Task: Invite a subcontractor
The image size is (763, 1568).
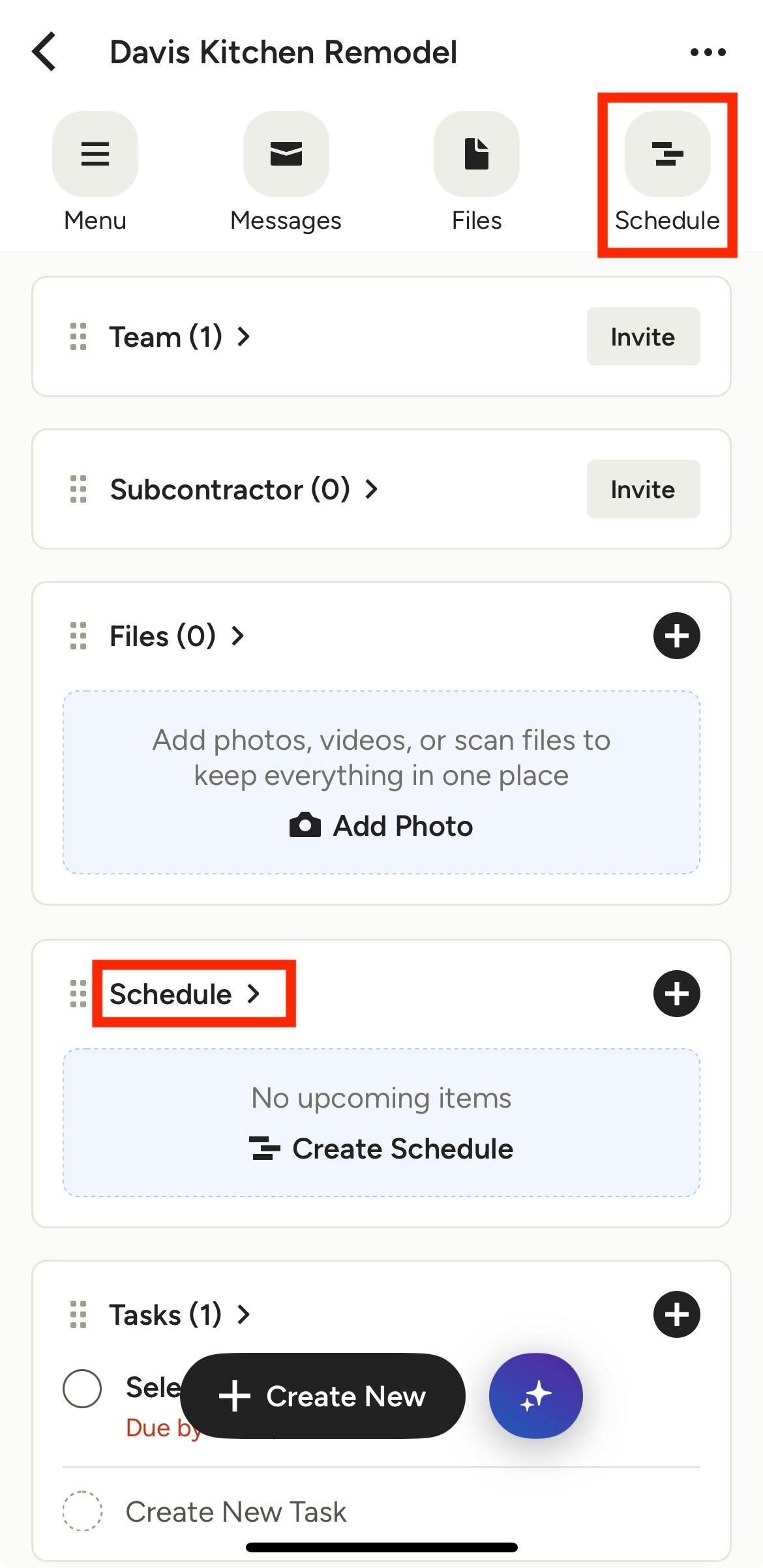Action: click(x=643, y=490)
